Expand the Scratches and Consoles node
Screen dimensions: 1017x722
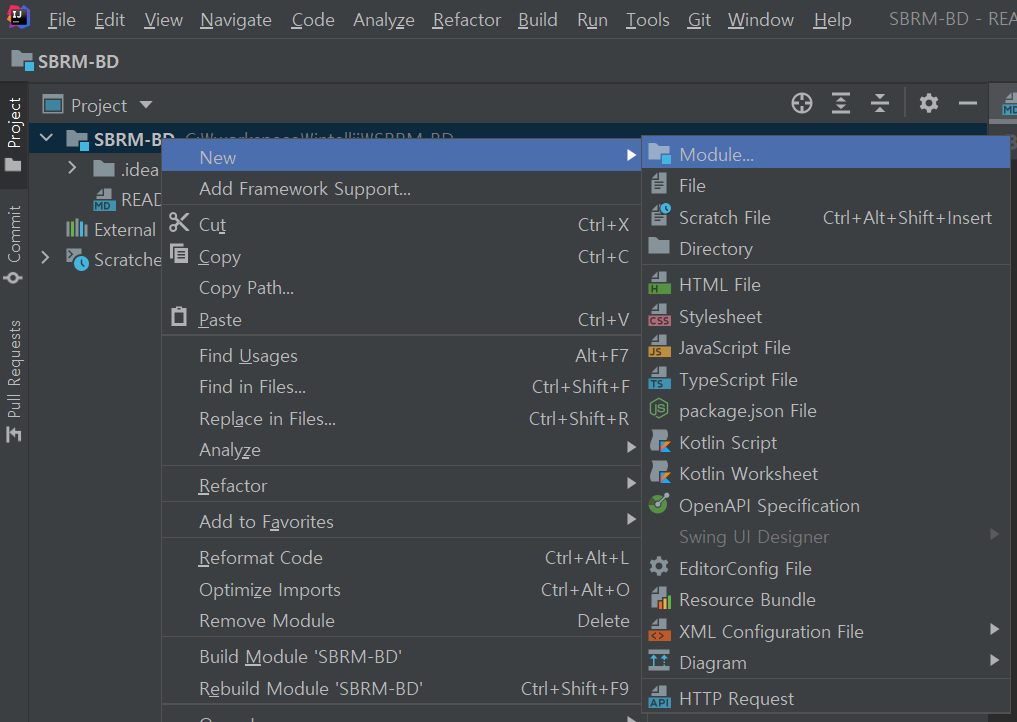pyautogui.click(x=45, y=258)
